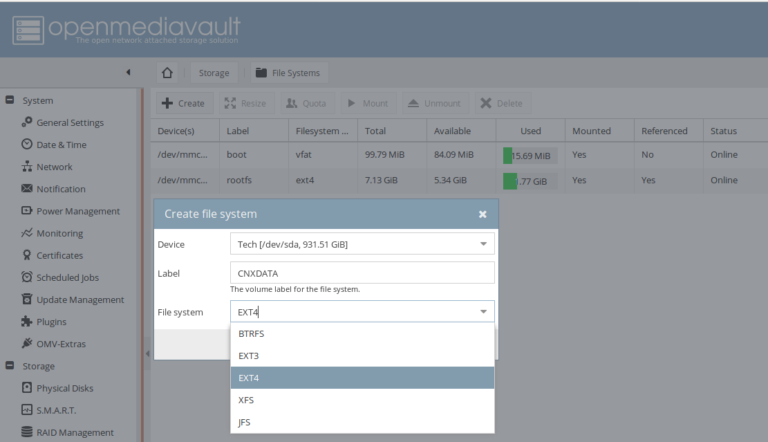Viewport: 768px width, 442px height.
Task: Open OMV-Extras plug icon
Action: 27,344
